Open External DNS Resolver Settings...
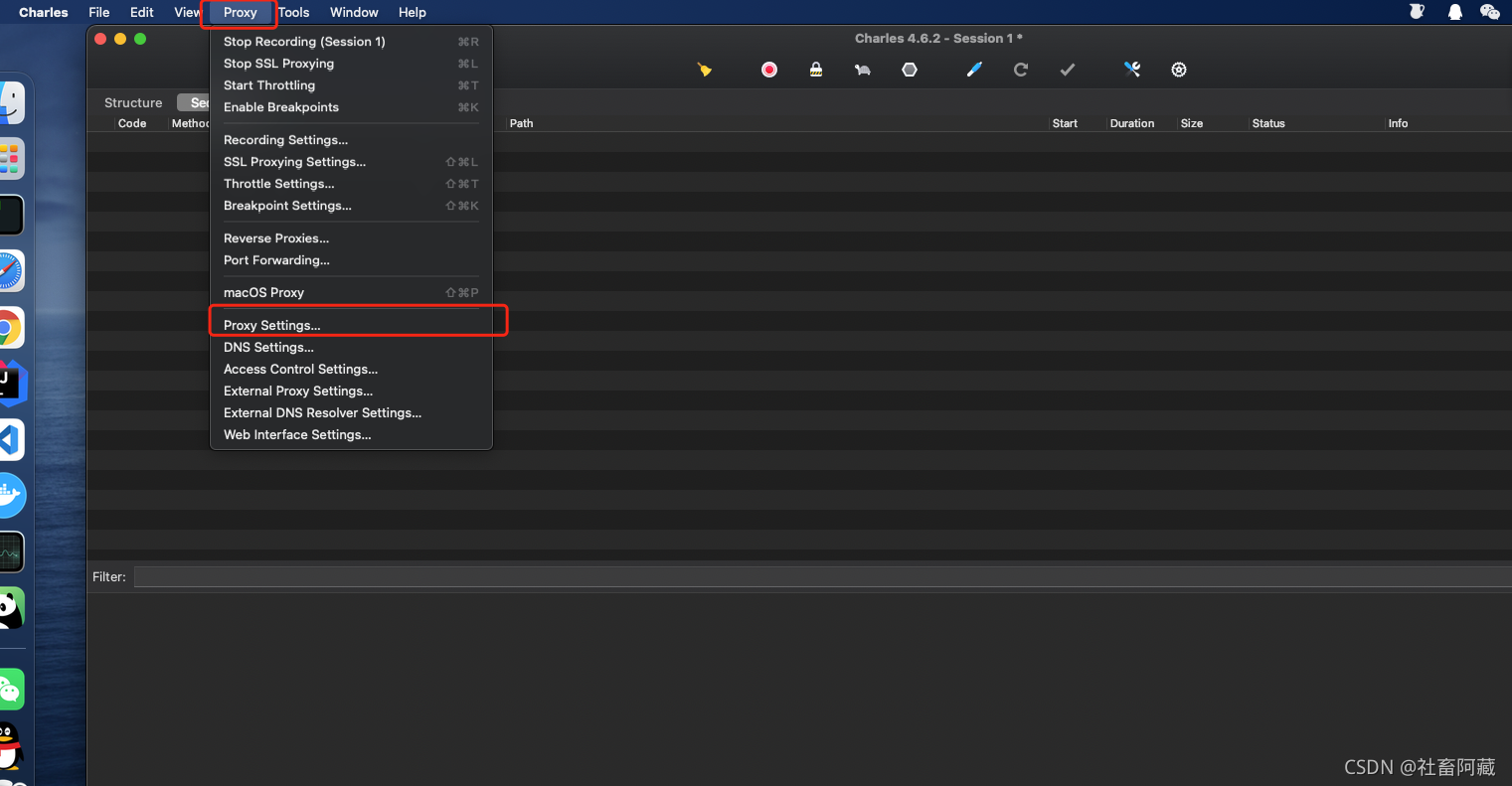 coord(352,413)
